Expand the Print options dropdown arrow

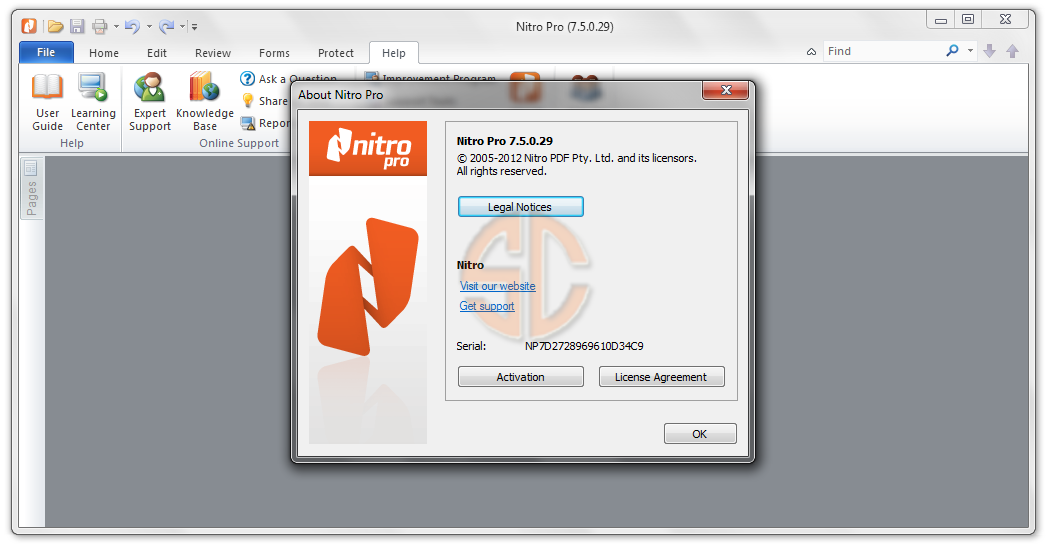point(116,27)
